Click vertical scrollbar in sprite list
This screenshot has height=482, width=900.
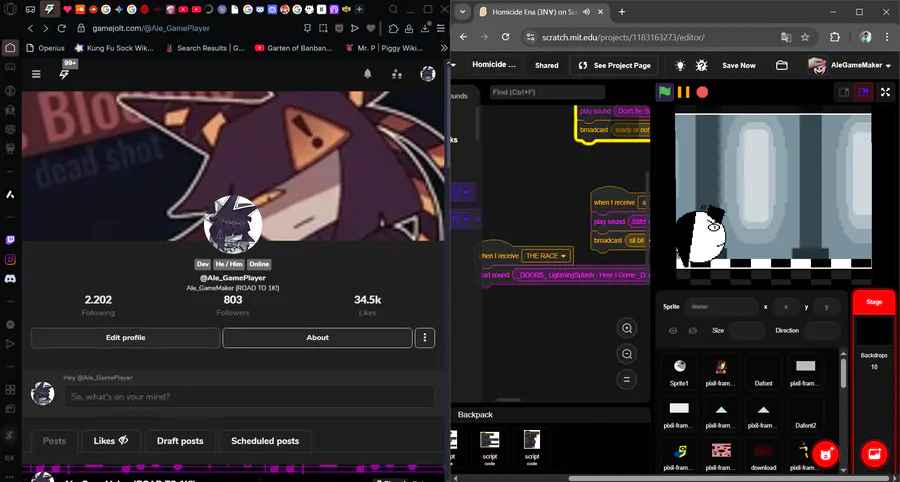pyautogui.click(x=843, y=373)
